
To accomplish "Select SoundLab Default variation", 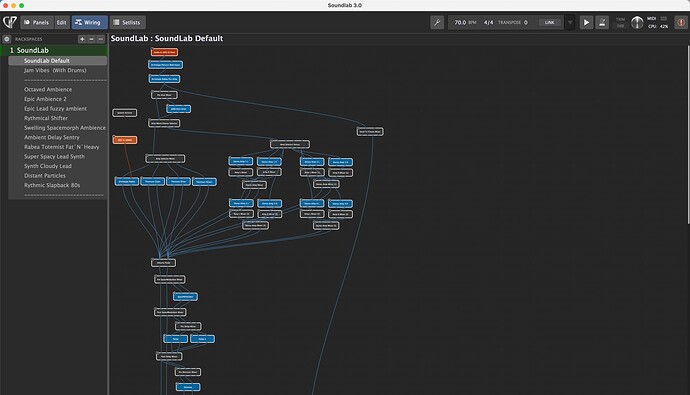I will 58,61.
